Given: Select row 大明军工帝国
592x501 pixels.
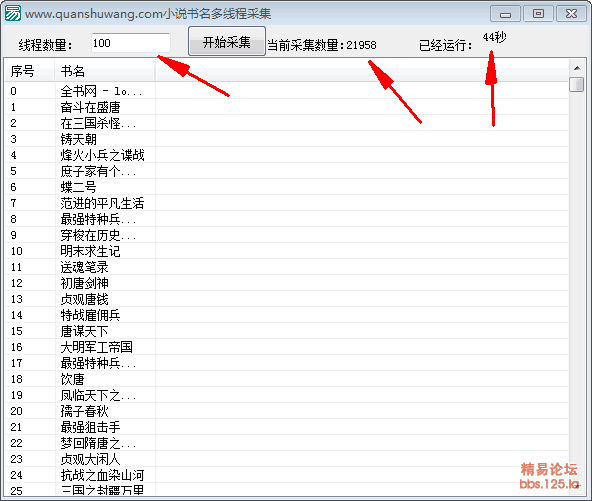Looking at the screenshot, I should tap(287, 347).
